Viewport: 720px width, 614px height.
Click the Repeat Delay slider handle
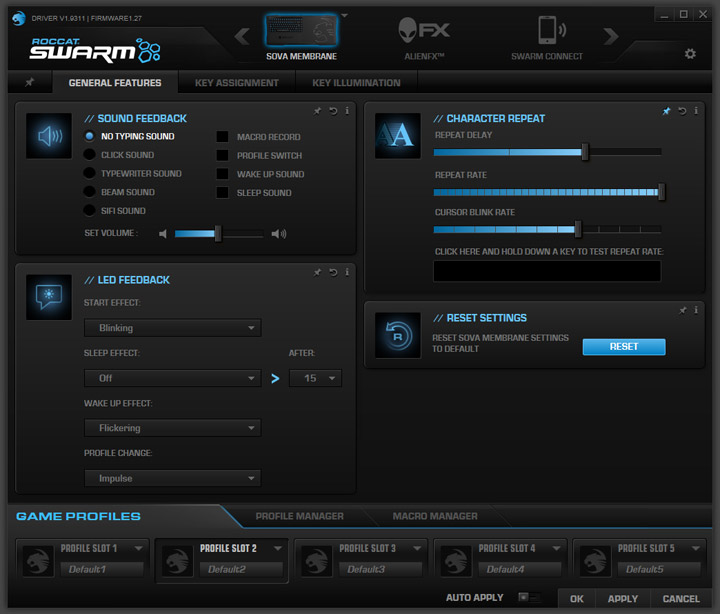click(x=585, y=152)
